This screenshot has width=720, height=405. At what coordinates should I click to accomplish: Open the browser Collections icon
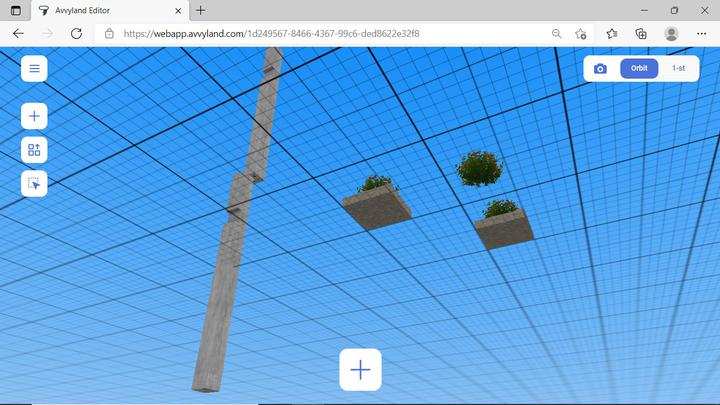[x=641, y=34]
